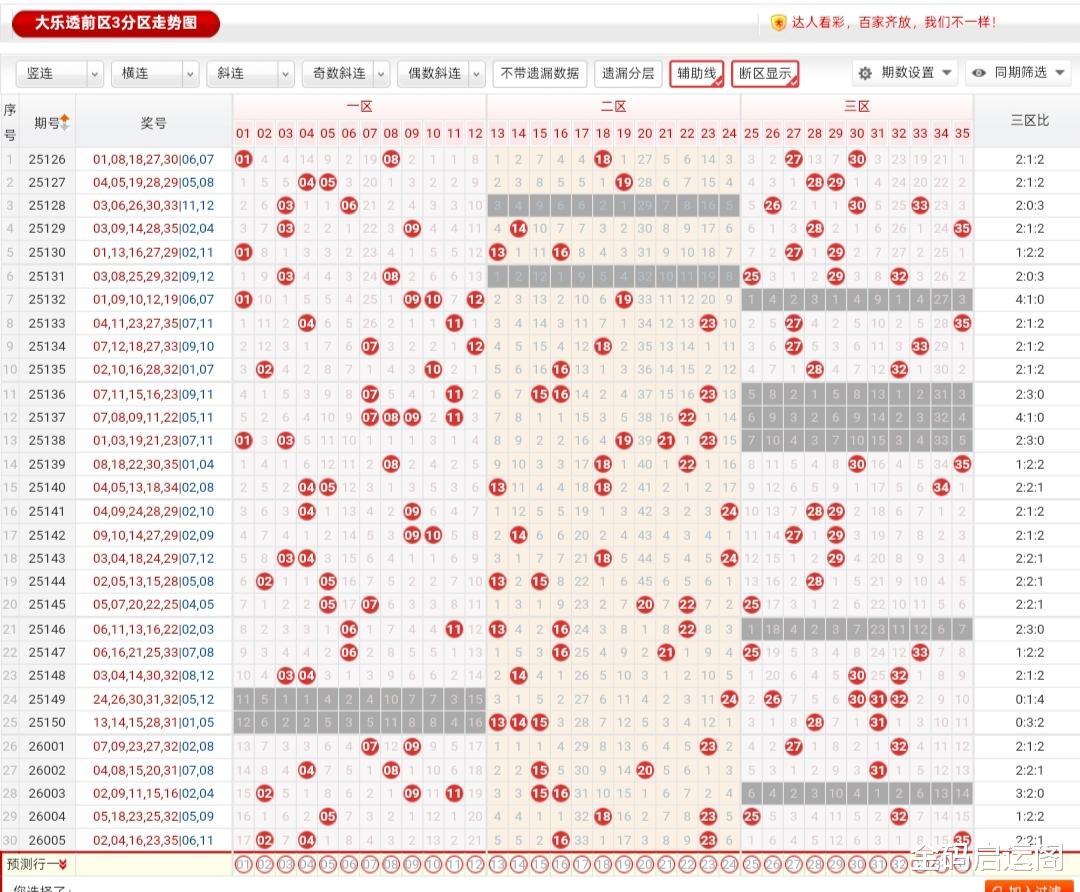Open the 期数设置 dropdown menu
The image size is (1080, 892).
905,72
